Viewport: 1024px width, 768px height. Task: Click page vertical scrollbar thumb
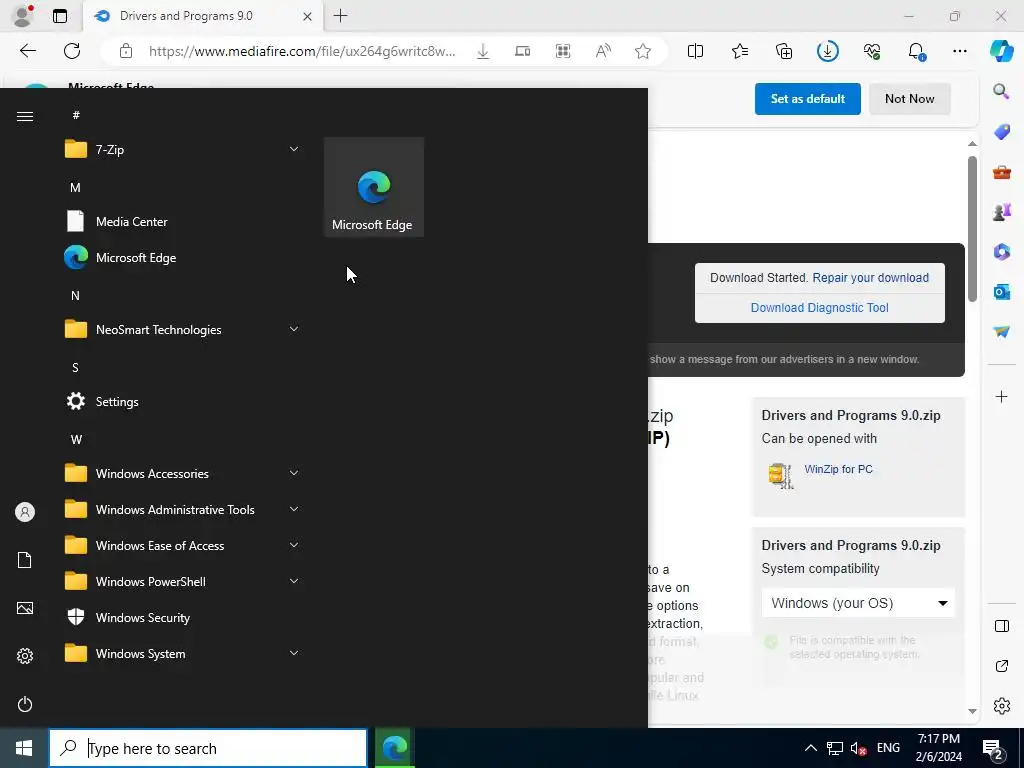[x=972, y=229]
